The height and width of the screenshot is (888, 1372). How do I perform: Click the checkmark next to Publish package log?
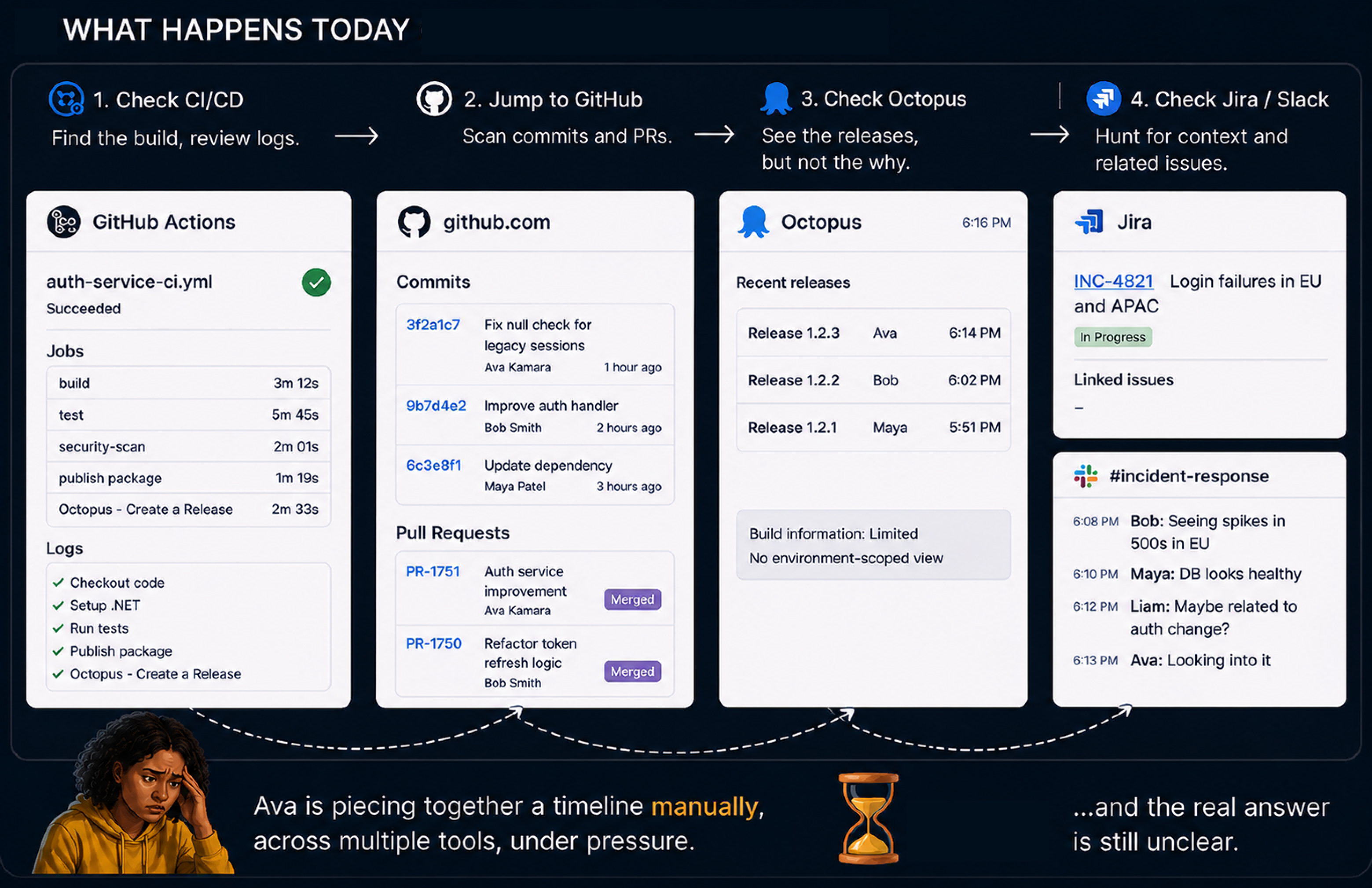(x=58, y=651)
